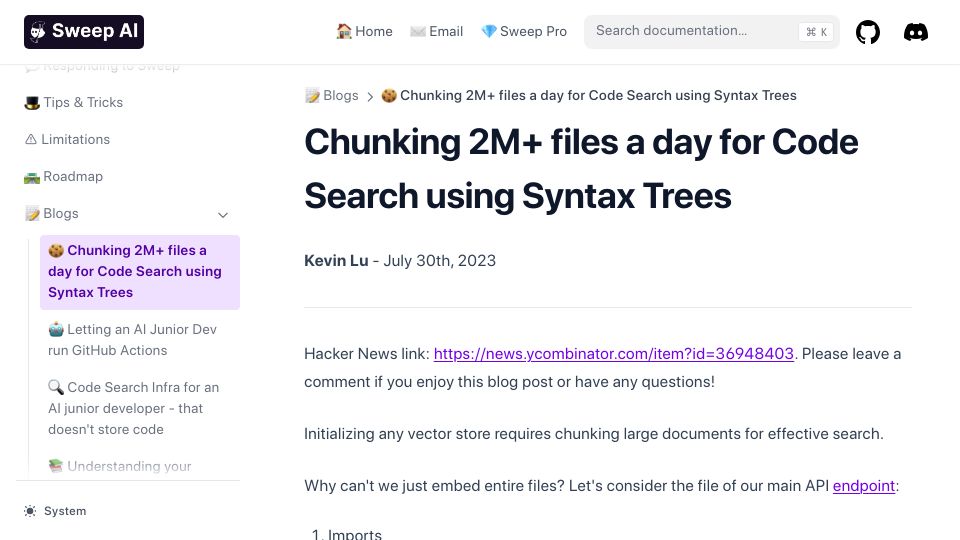Open Code Search Infra blog post
This screenshot has width=960, height=540.
pyautogui.click(x=140, y=408)
